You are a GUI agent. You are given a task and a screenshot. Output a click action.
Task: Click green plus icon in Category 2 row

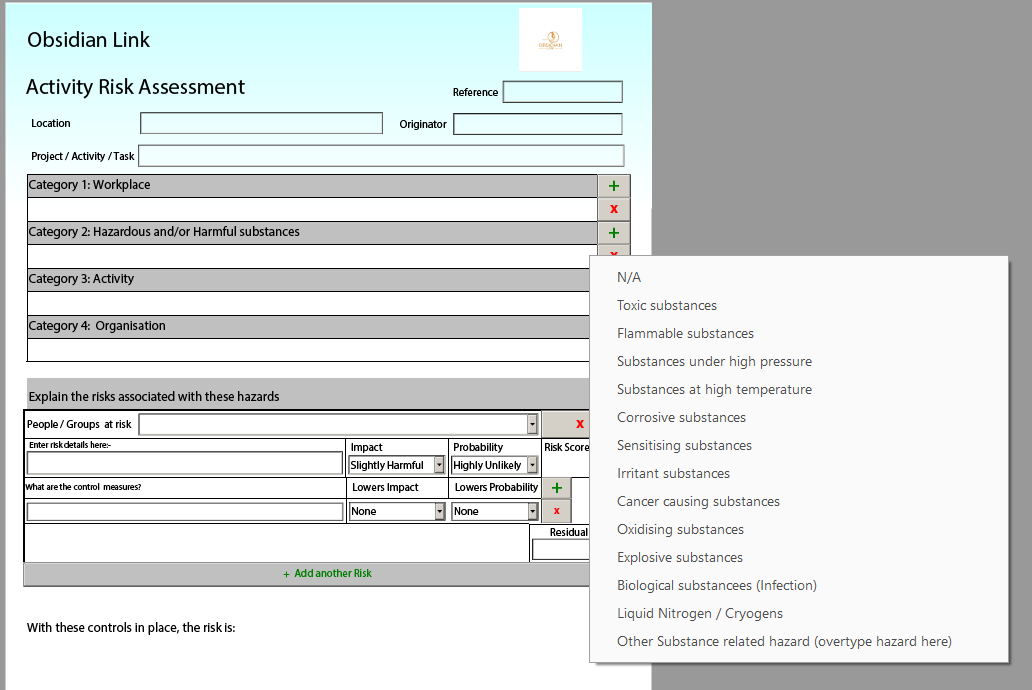(x=613, y=233)
